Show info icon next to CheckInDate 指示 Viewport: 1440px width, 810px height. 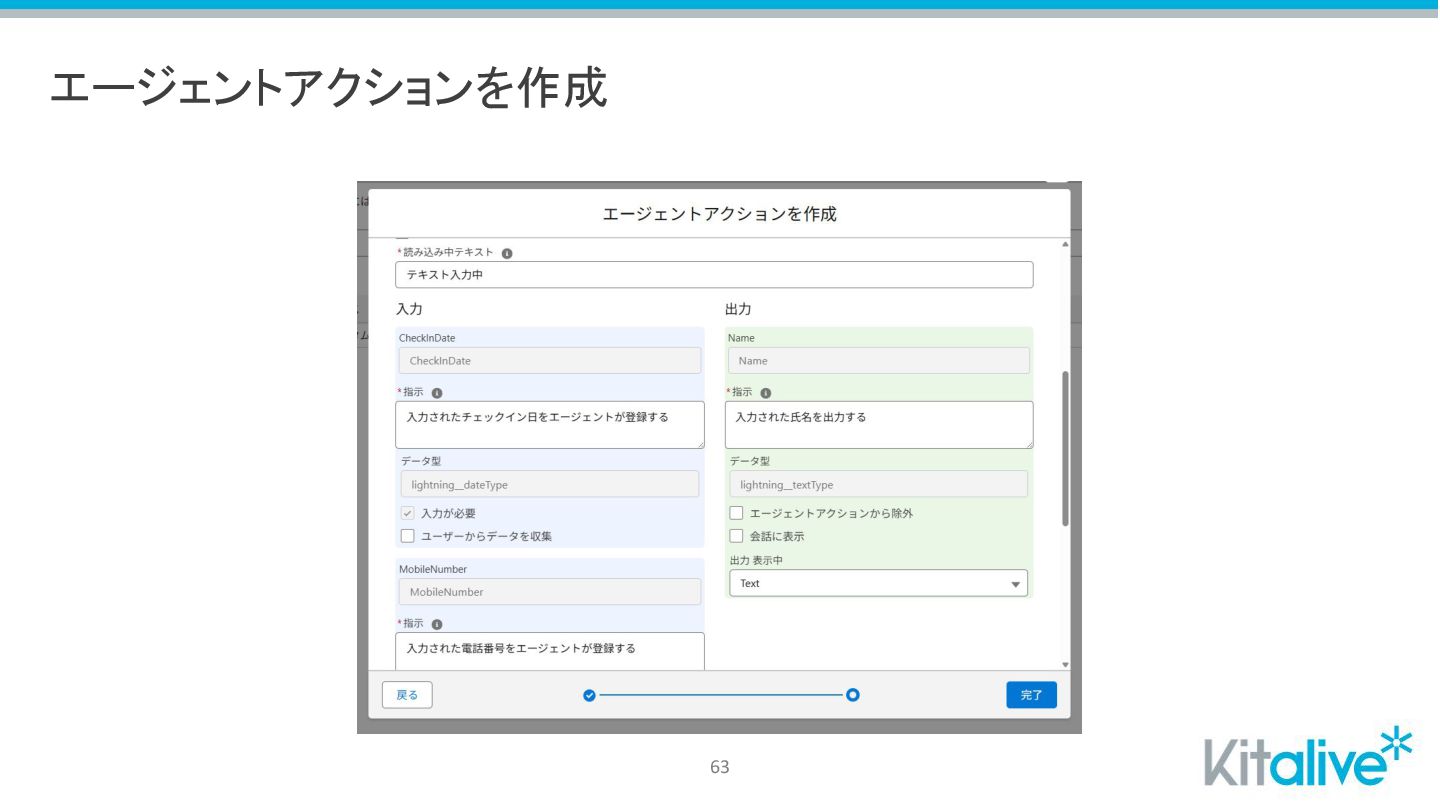click(x=437, y=393)
